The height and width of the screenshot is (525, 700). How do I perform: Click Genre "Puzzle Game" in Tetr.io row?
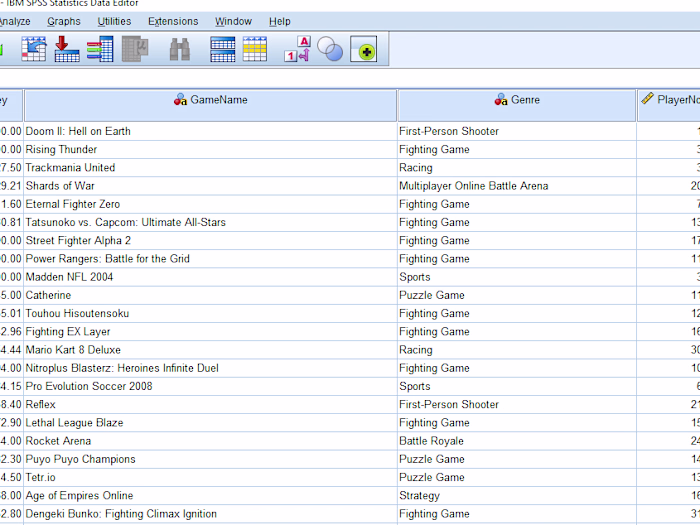[x=517, y=478]
